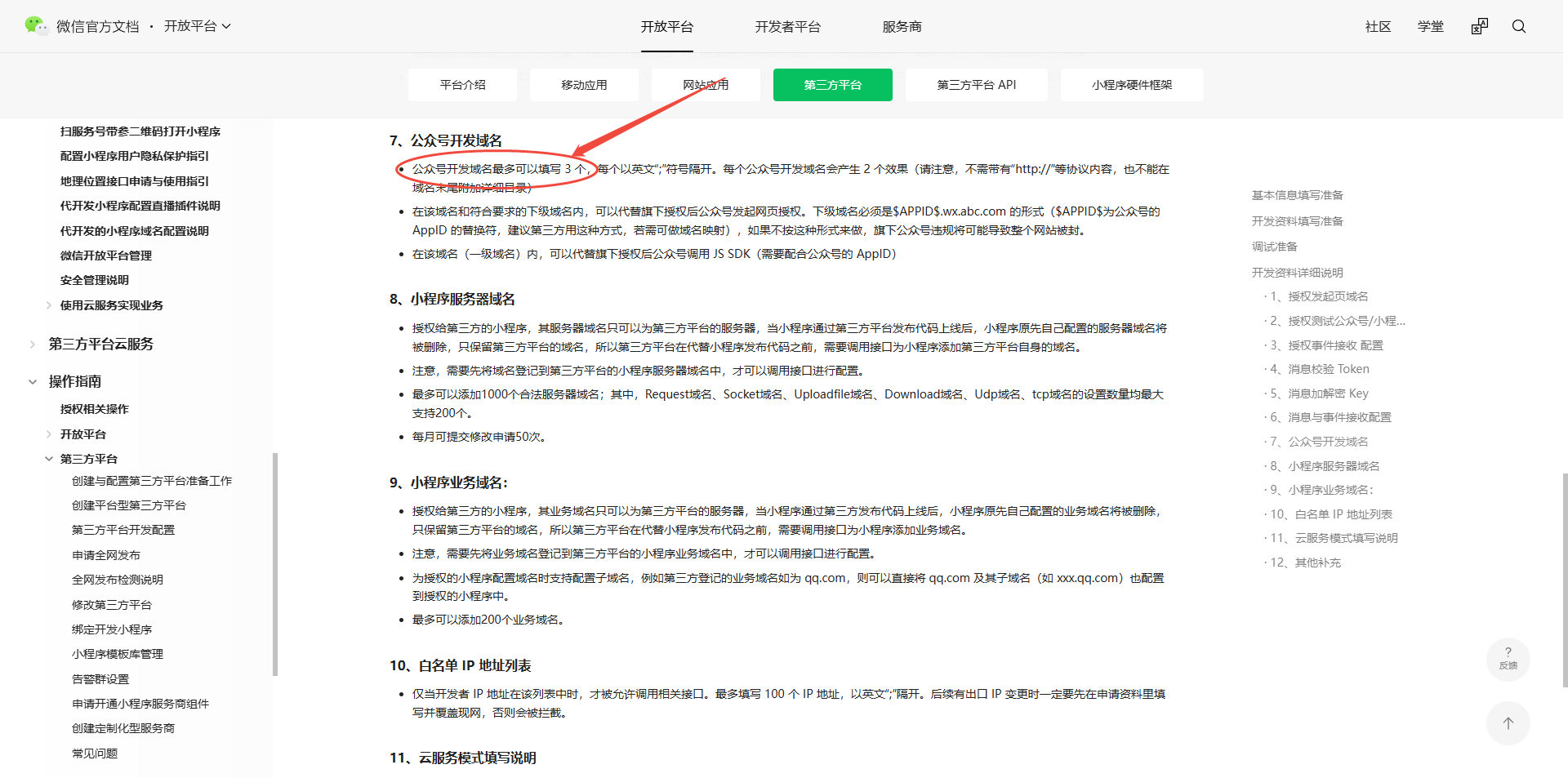Open 配置小程序用户隐私保护指引 in sidebar
1568x778 pixels.
pyautogui.click(x=135, y=156)
